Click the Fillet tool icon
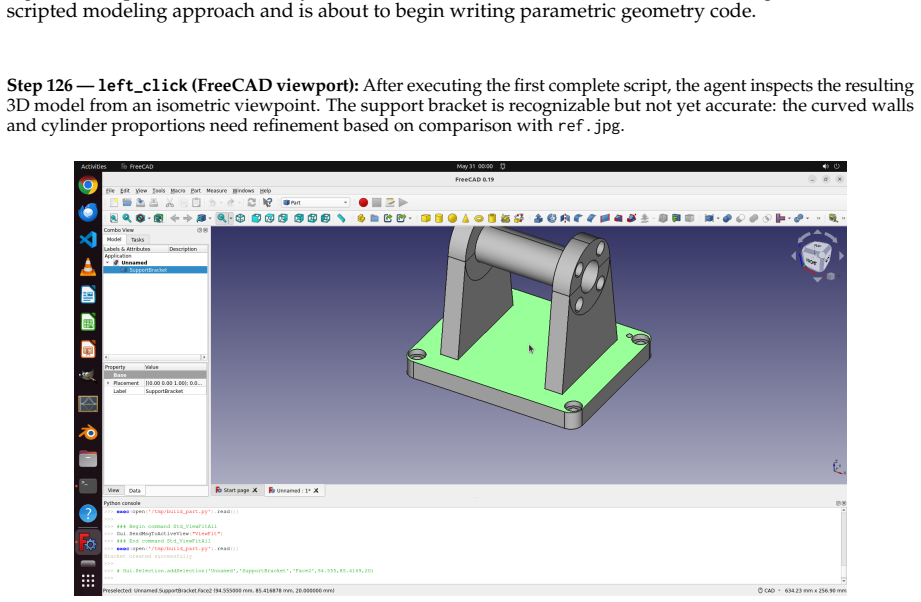The width and height of the screenshot is (921, 602). tap(578, 218)
